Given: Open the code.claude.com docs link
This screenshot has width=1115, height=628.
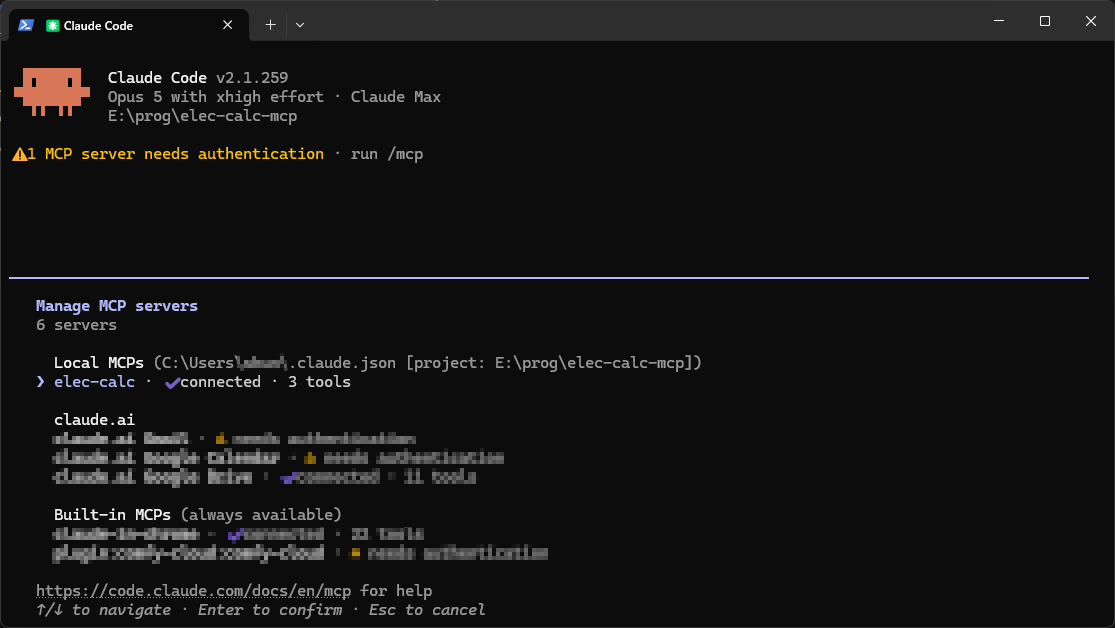Looking at the screenshot, I should click(193, 591).
